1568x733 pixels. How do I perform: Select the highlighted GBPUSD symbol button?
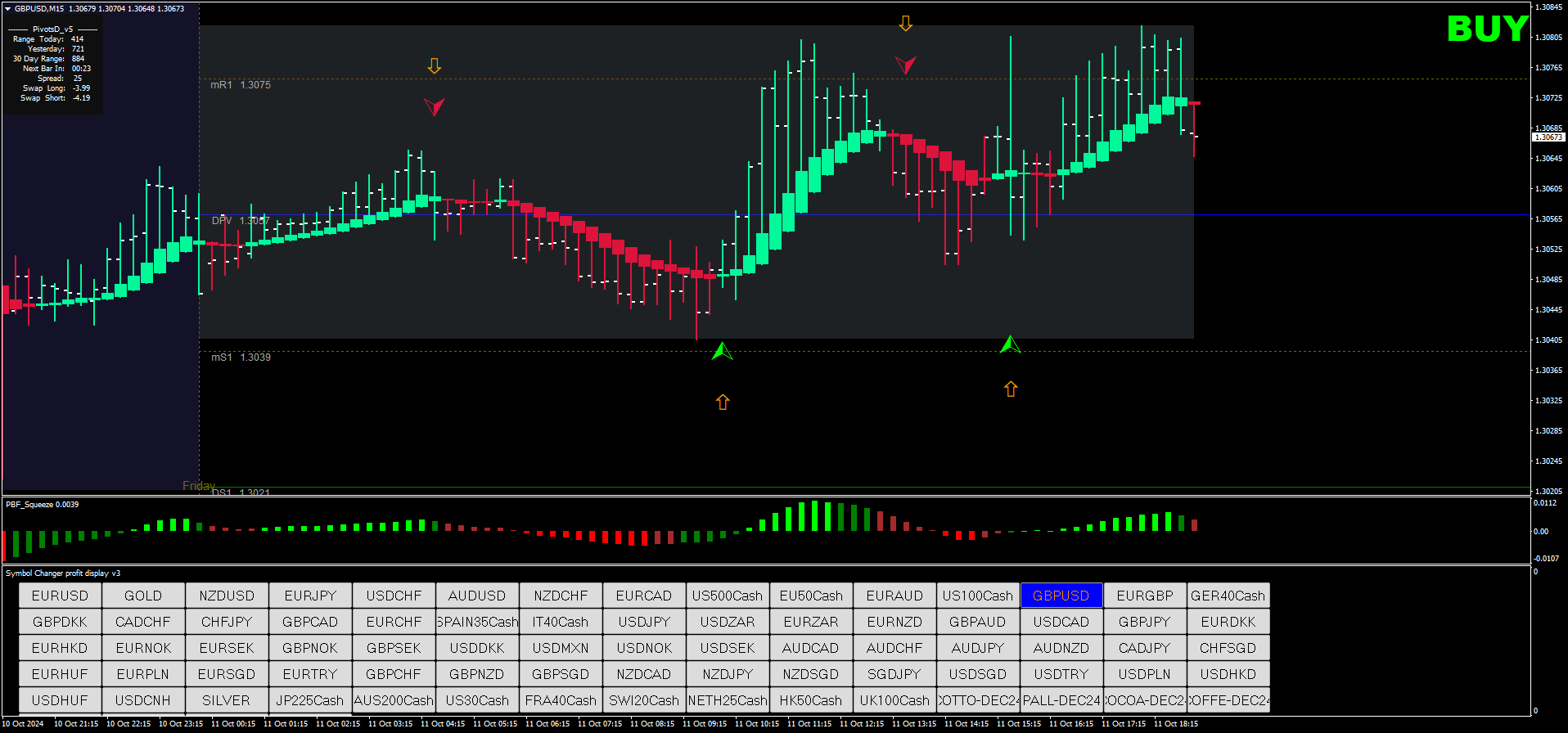(1061, 596)
